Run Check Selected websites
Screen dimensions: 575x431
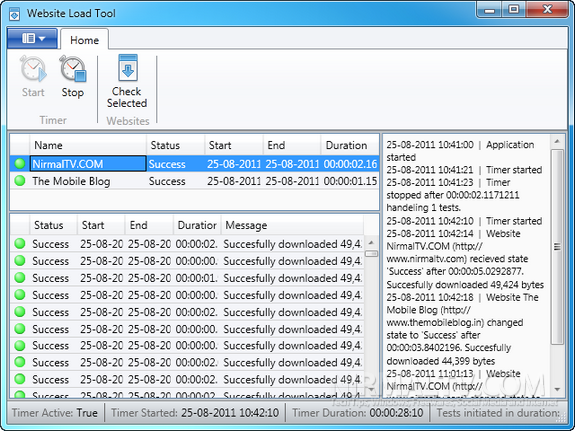pyautogui.click(x=127, y=81)
